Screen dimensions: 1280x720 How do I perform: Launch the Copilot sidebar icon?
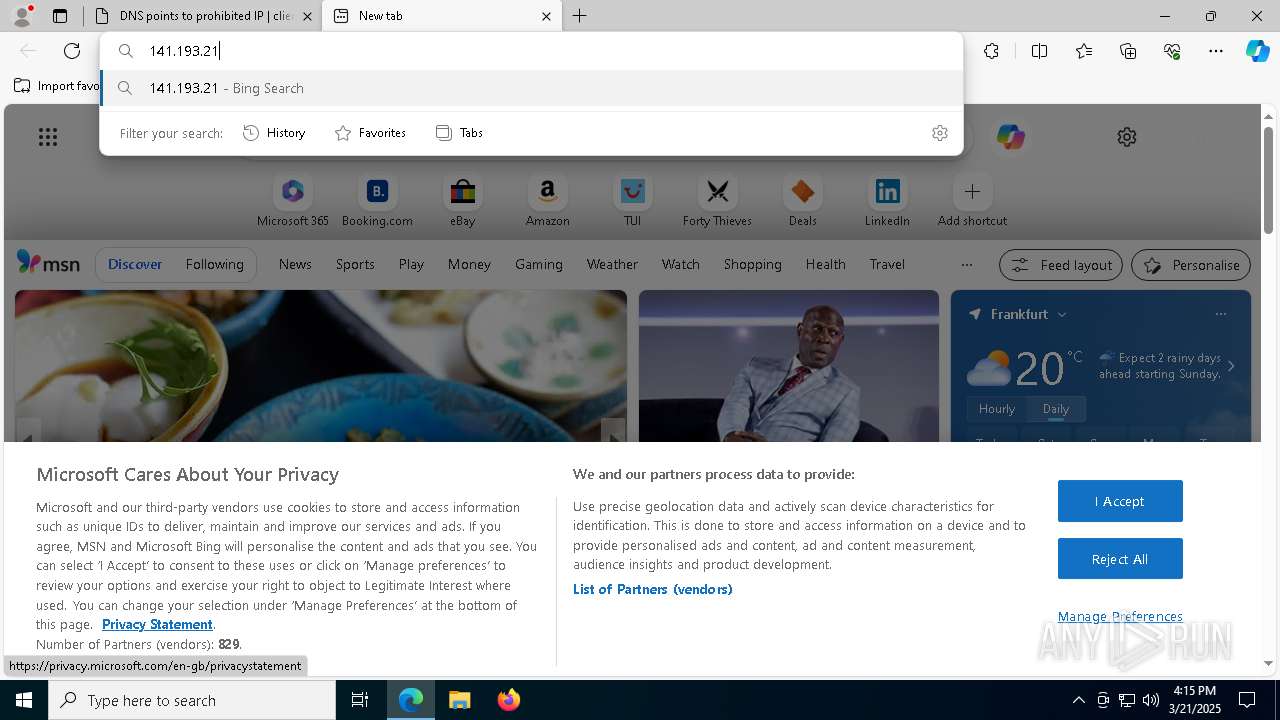tap(1257, 51)
